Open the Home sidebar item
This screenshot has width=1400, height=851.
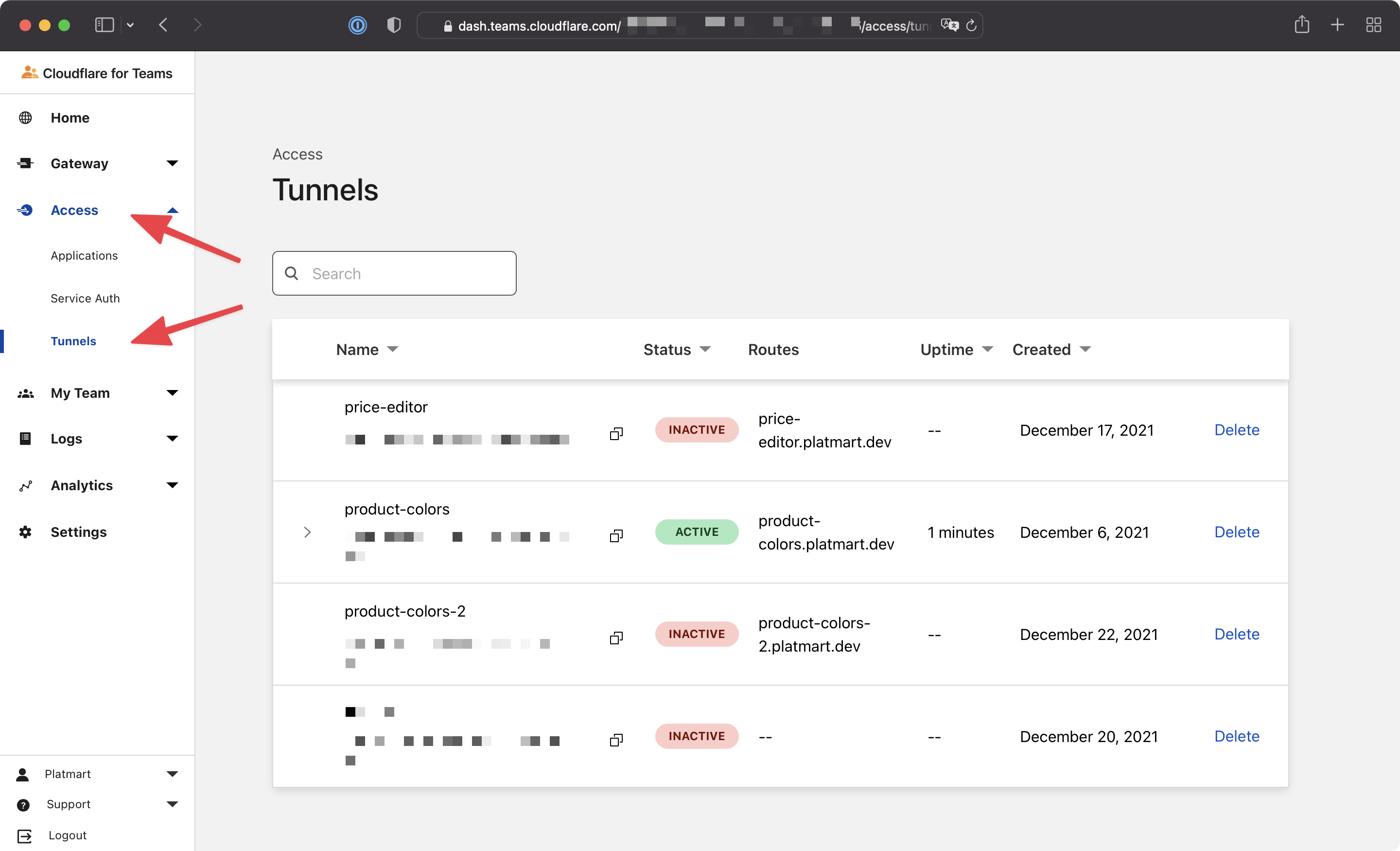[70, 118]
